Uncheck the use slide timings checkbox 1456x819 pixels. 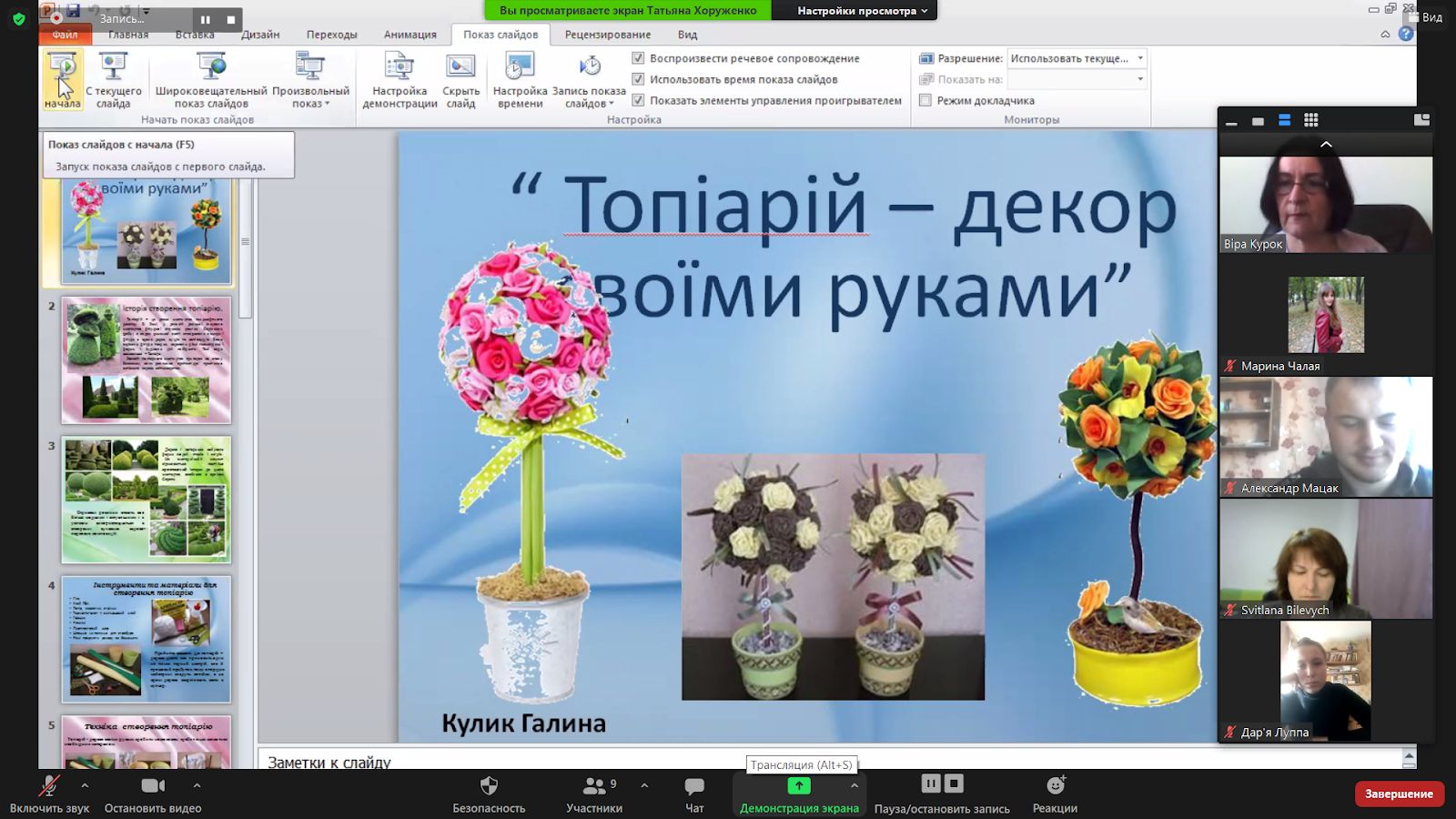coord(638,79)
